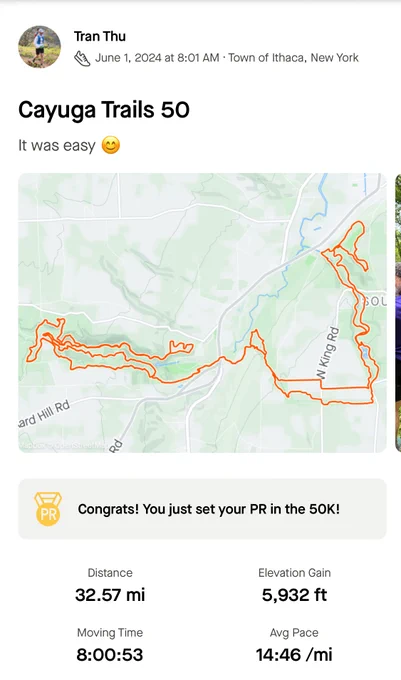Tap the June 1, 2024 at 8:01 AM timestamp
This screenshot has width=401, height=680.
click(157, 58)
